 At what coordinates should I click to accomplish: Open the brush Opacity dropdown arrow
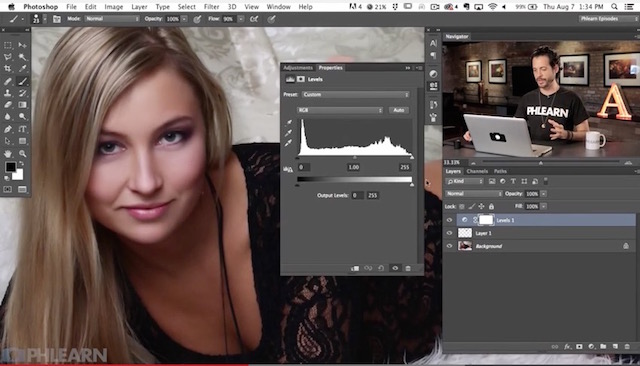click(184, 19)
